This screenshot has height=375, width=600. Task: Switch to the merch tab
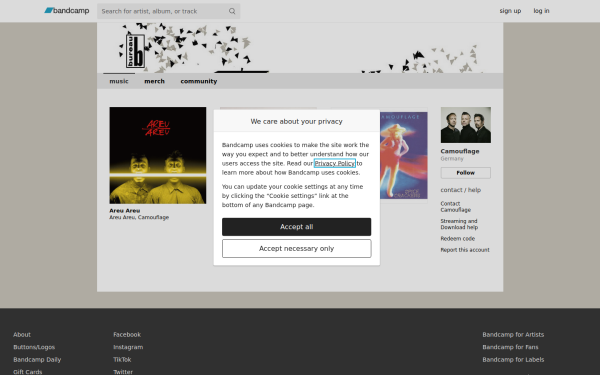click(x=154, y=81)
